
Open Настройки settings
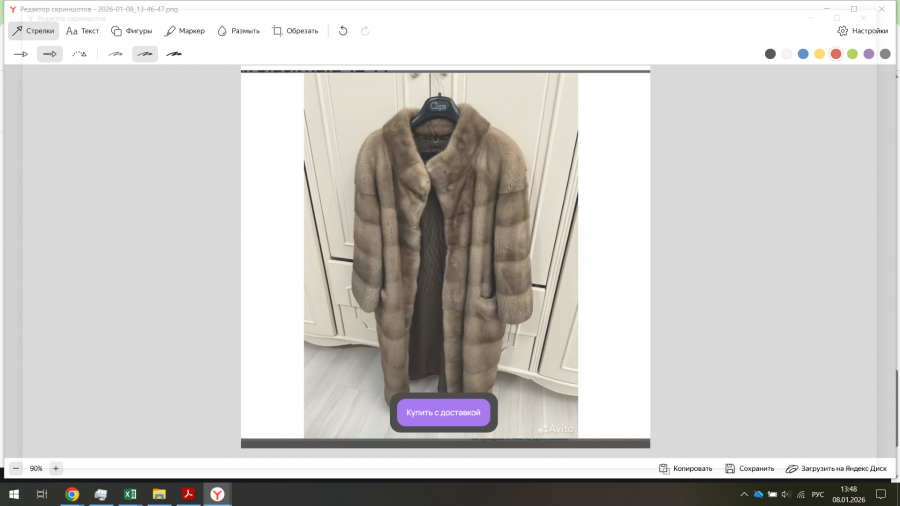[862, 31]
